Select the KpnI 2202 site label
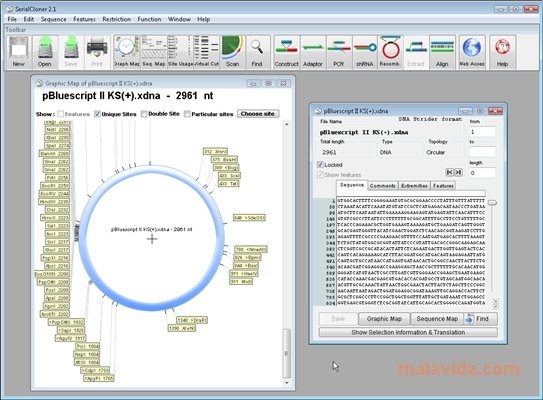 (x=56, y=306)
